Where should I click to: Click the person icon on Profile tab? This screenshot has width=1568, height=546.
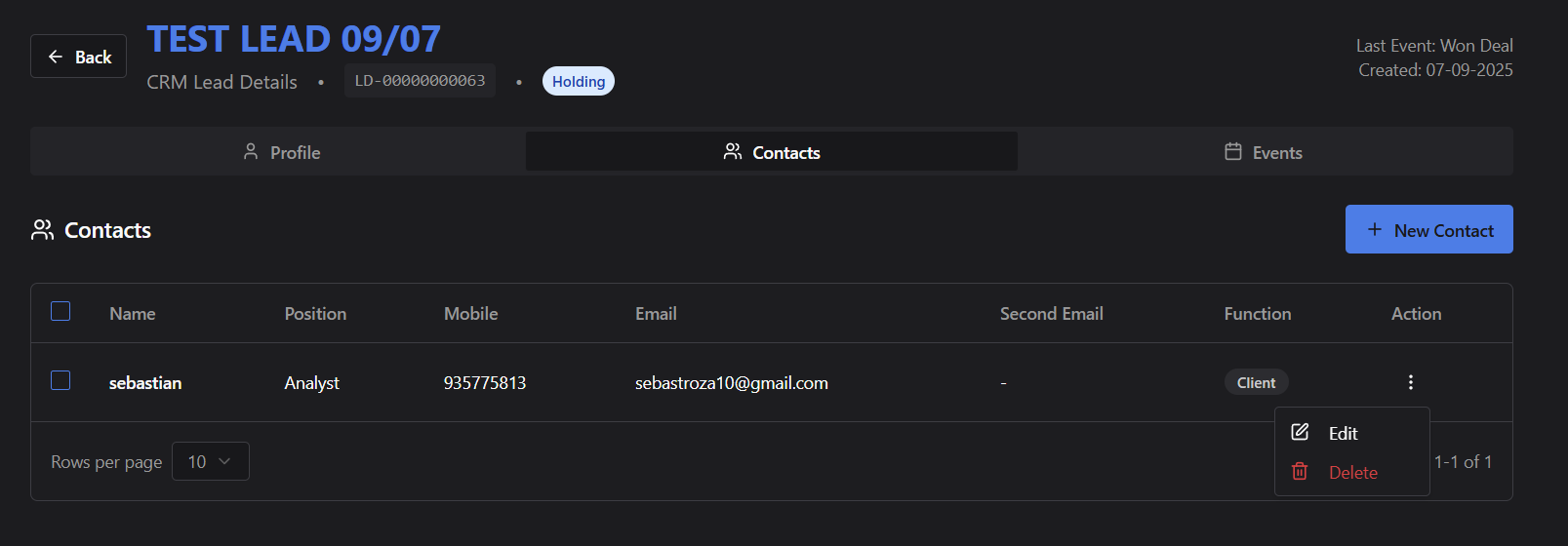pos(251,152)
